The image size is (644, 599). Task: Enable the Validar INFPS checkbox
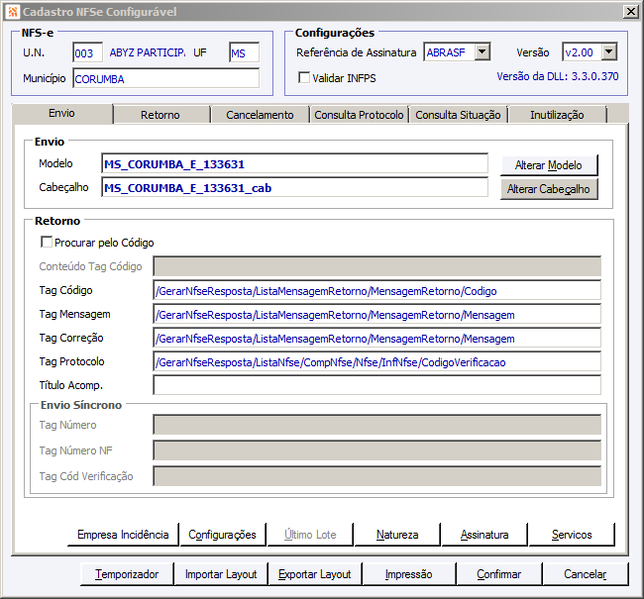pyautogui.click(x=304, y=78)
